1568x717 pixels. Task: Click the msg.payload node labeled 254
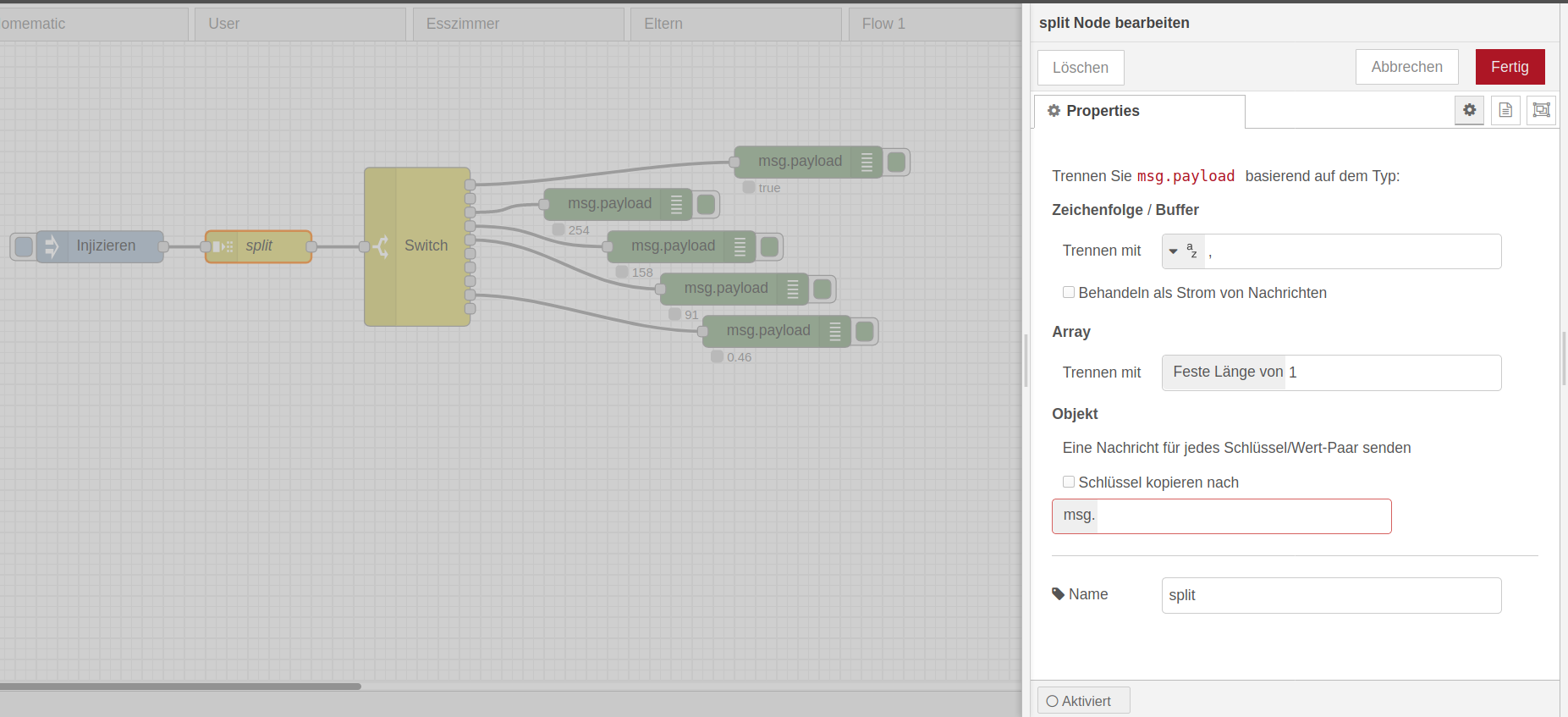pyautogui.click(x=618, y=204)
